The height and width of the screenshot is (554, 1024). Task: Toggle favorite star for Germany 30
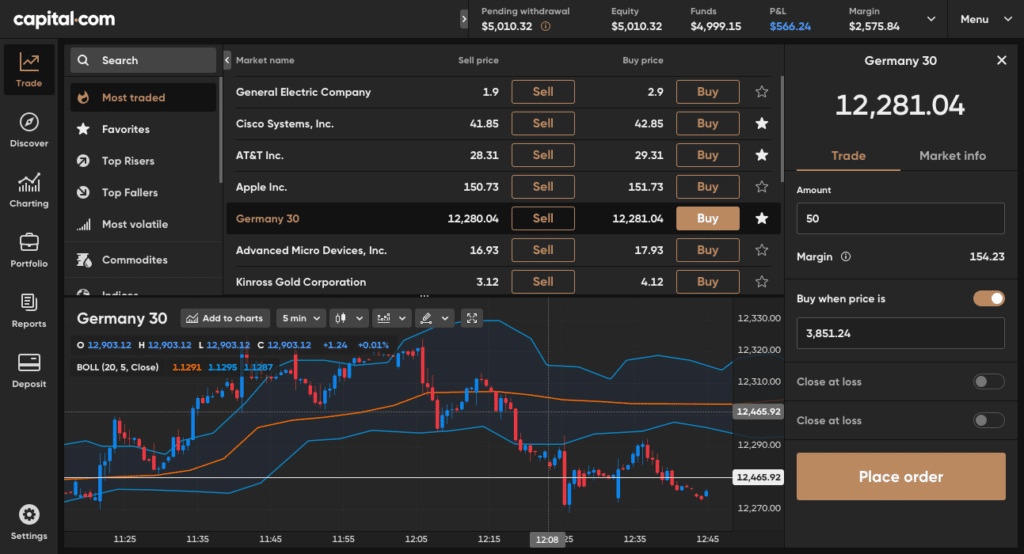pos(761,218)
